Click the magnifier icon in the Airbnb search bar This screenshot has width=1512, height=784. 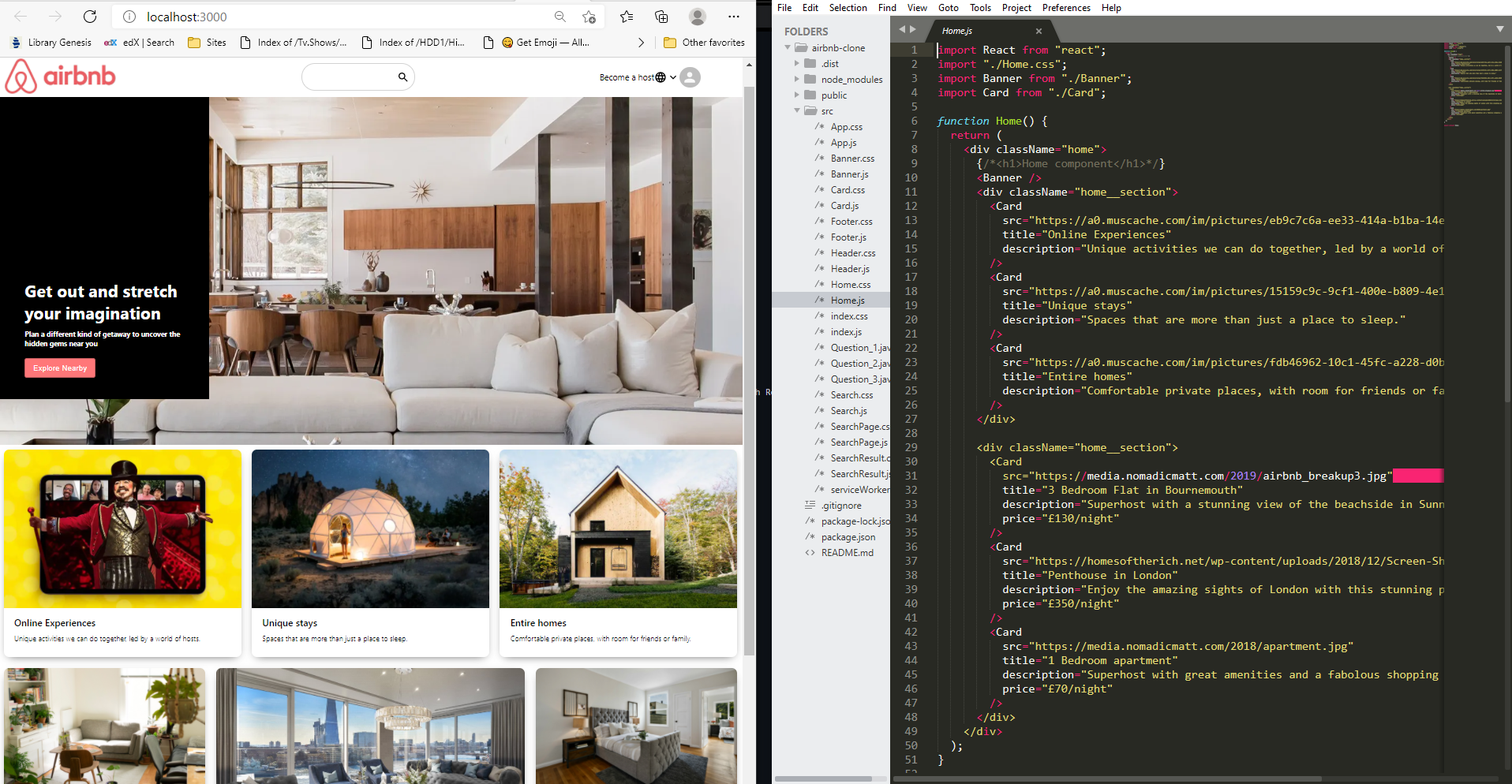pyautogui.click(x=402, y=77)
